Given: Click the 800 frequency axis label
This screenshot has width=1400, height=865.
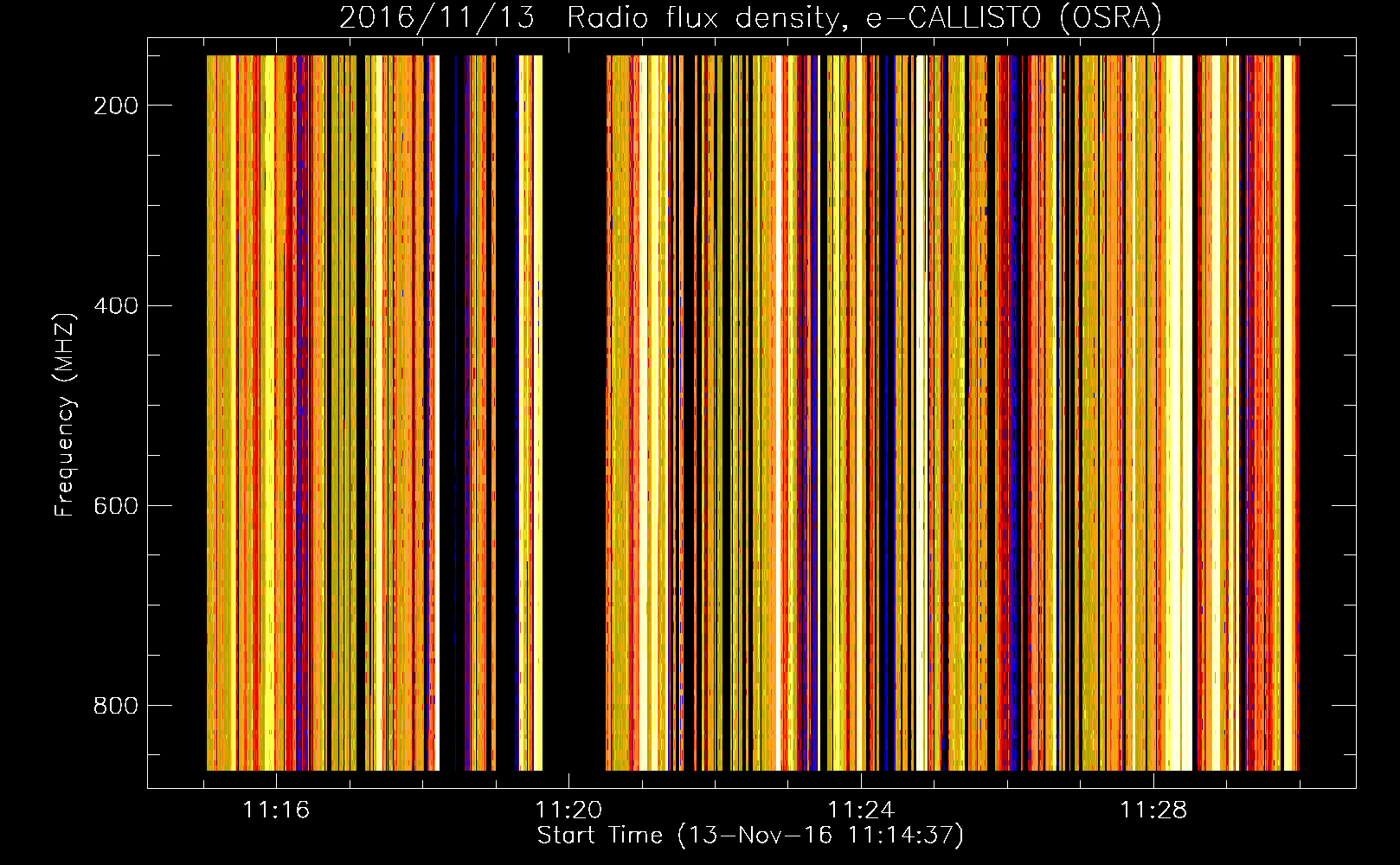Looking at the screenshot, I should click(116, 706).
